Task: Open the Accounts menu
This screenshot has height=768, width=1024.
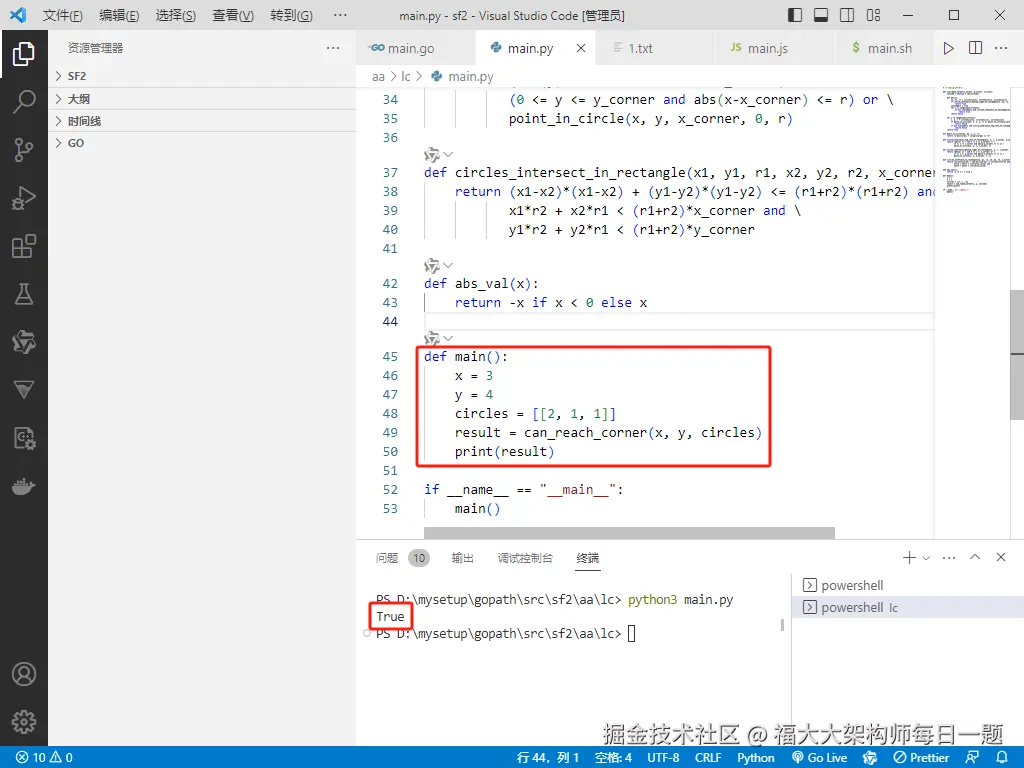Action: click(x=24, y=674)
